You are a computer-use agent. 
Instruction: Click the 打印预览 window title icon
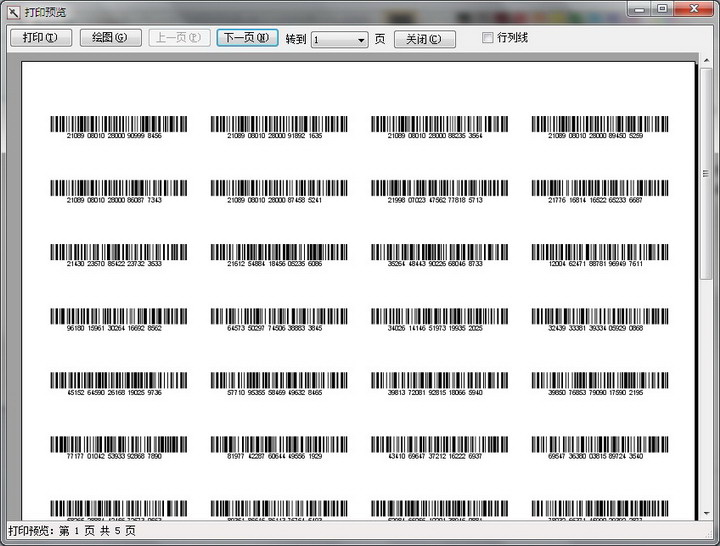(x=13, y=12)
